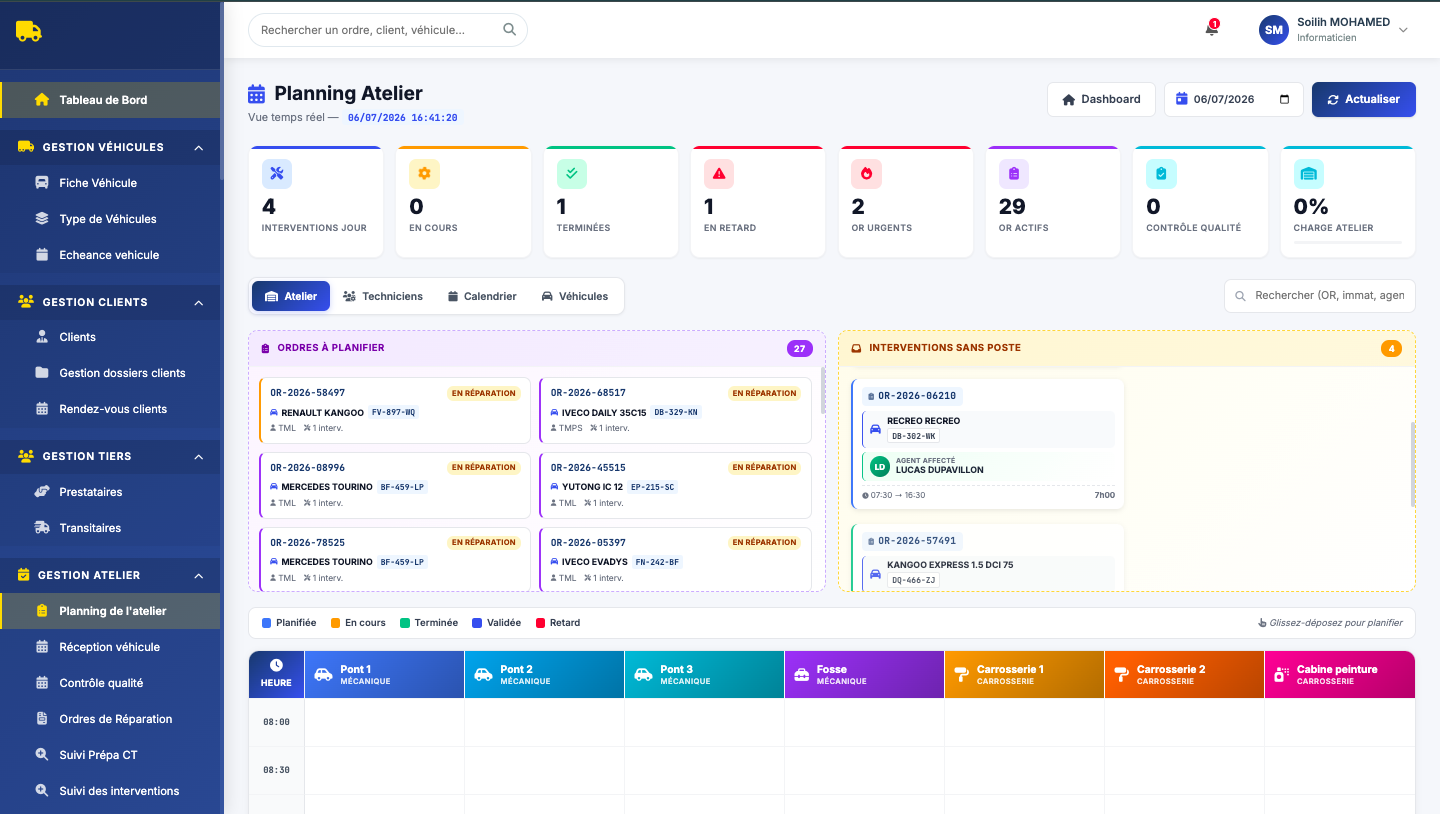Viewport: 1440px width, 814px height.
Task: Click the orange En cours legend swatch
Action: 336,623
